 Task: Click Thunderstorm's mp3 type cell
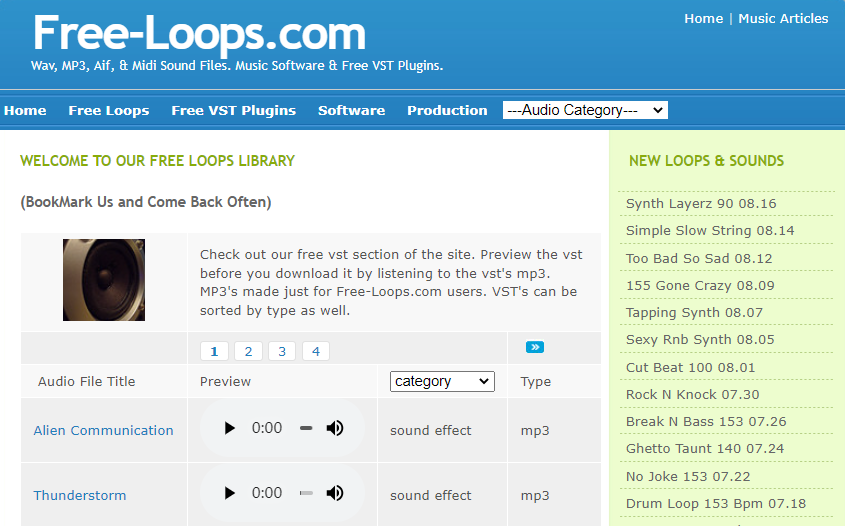(535, 496)
